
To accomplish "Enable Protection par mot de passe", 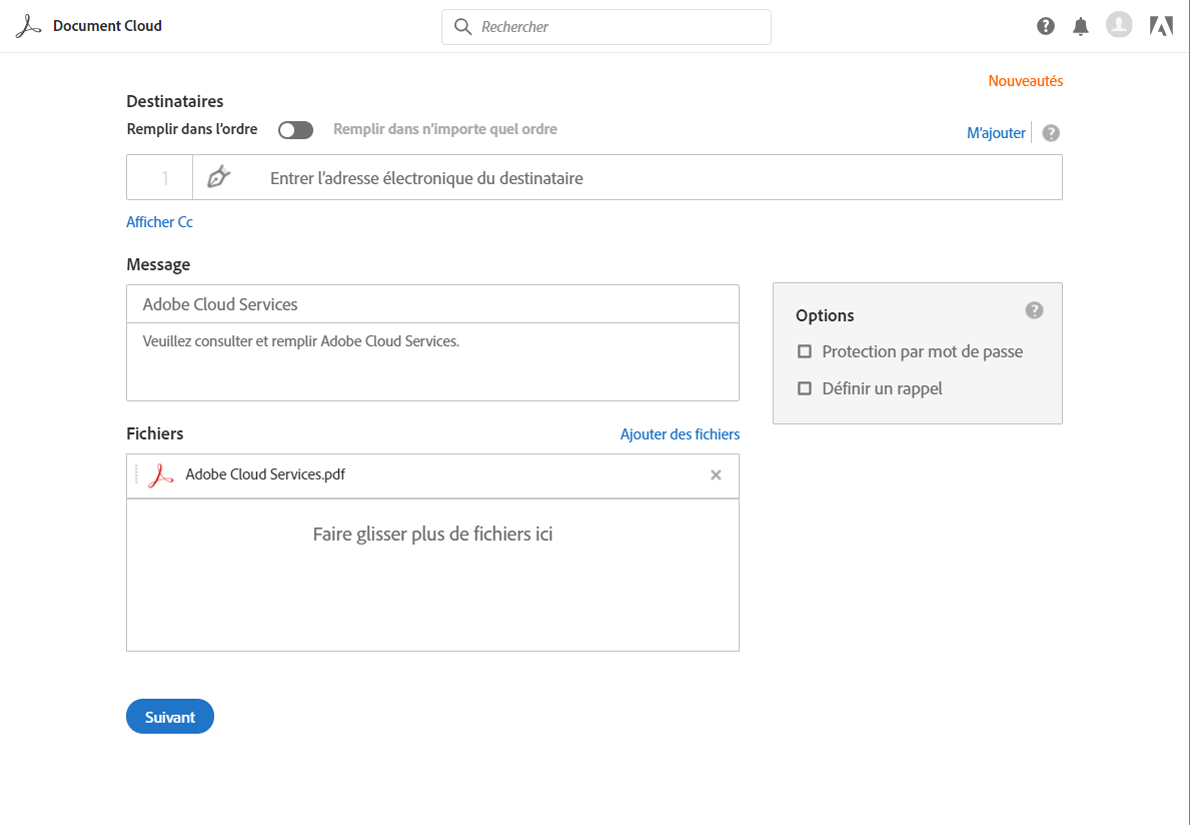I will (804, 352).
